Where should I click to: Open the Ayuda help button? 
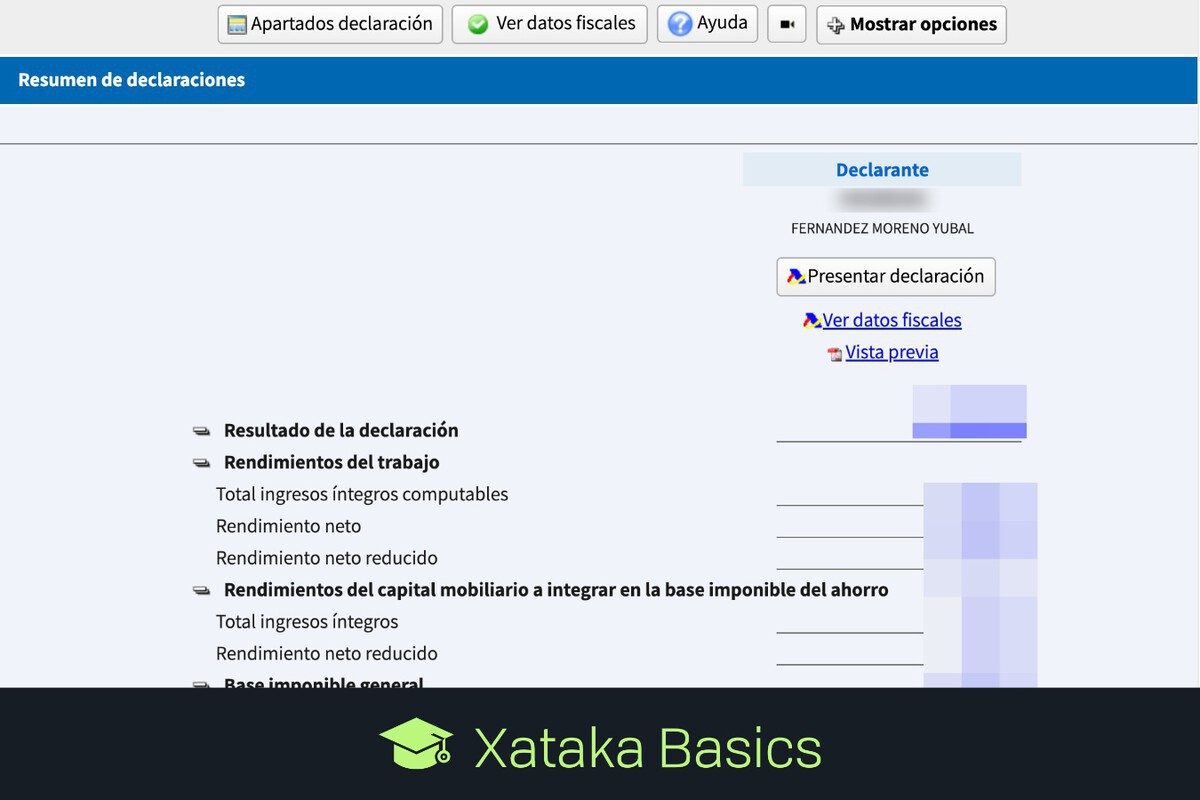(707, 24)
